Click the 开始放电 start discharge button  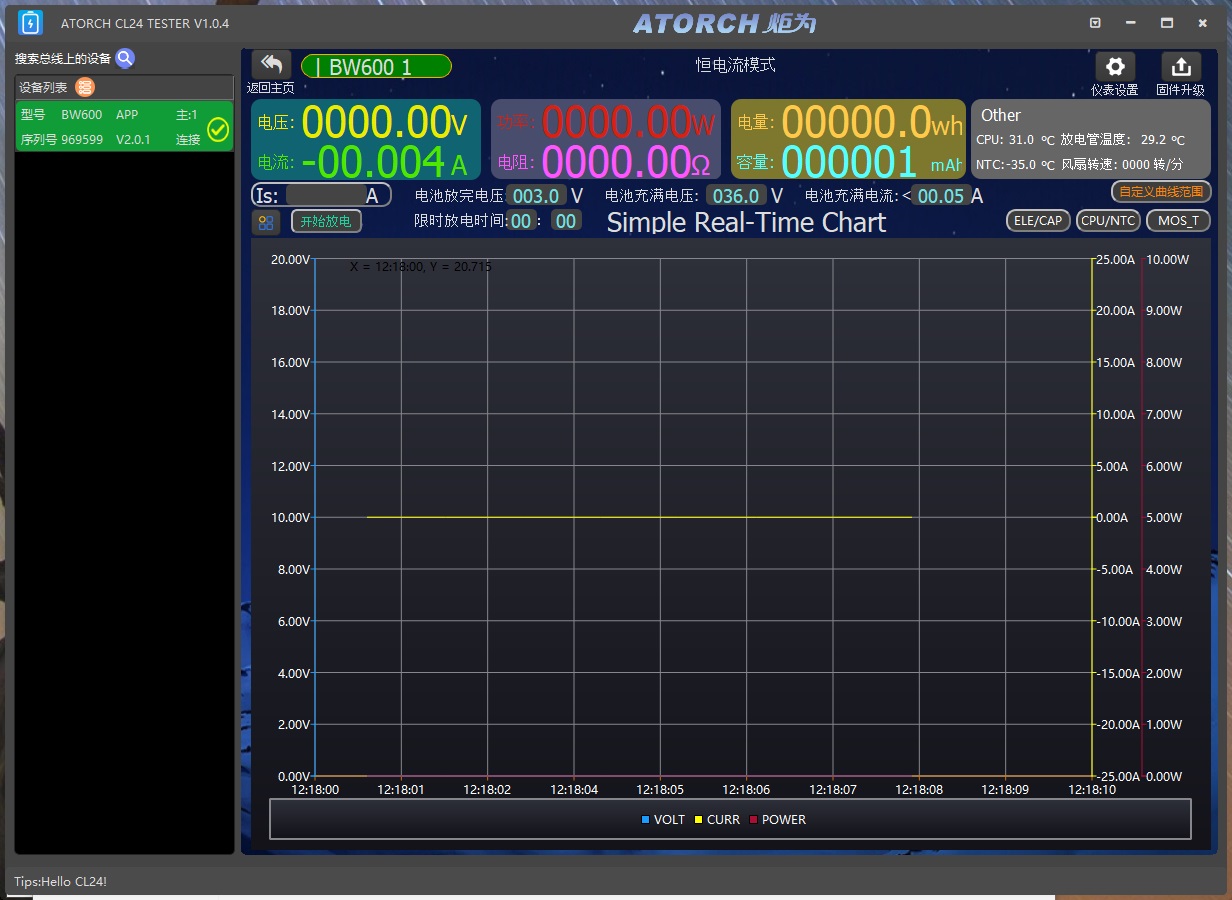pyautogui.click(x=326, y=221)
